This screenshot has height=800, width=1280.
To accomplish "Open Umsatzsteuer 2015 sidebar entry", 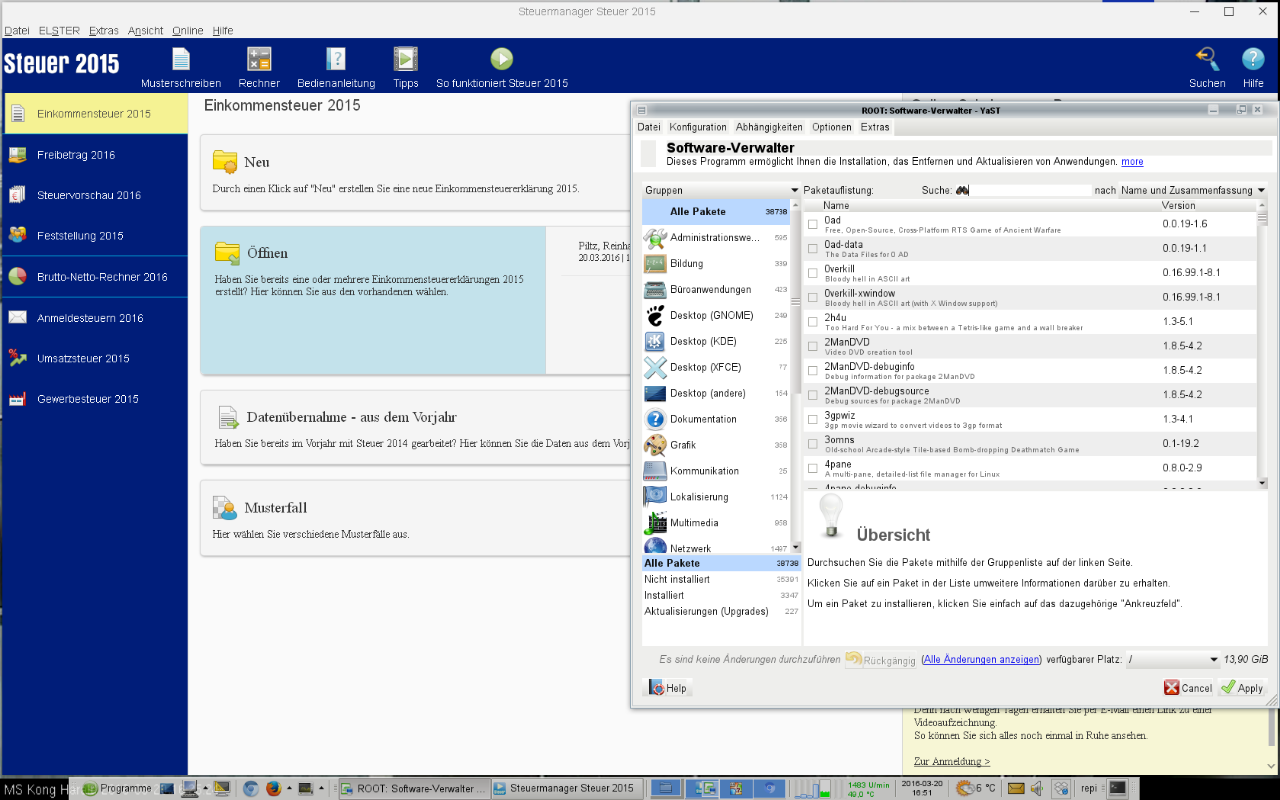I will click(95, 358).
